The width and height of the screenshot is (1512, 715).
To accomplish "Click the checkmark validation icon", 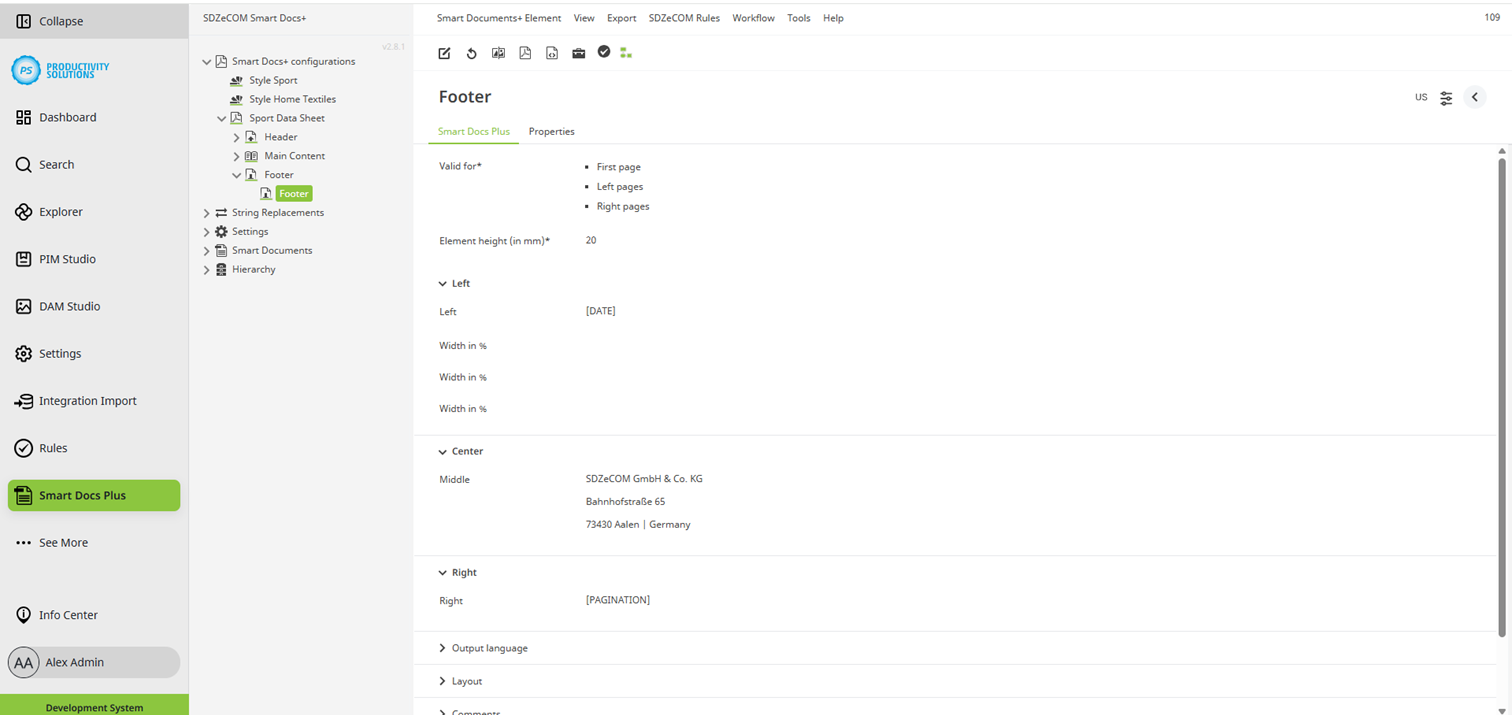I will click(604, 52).
